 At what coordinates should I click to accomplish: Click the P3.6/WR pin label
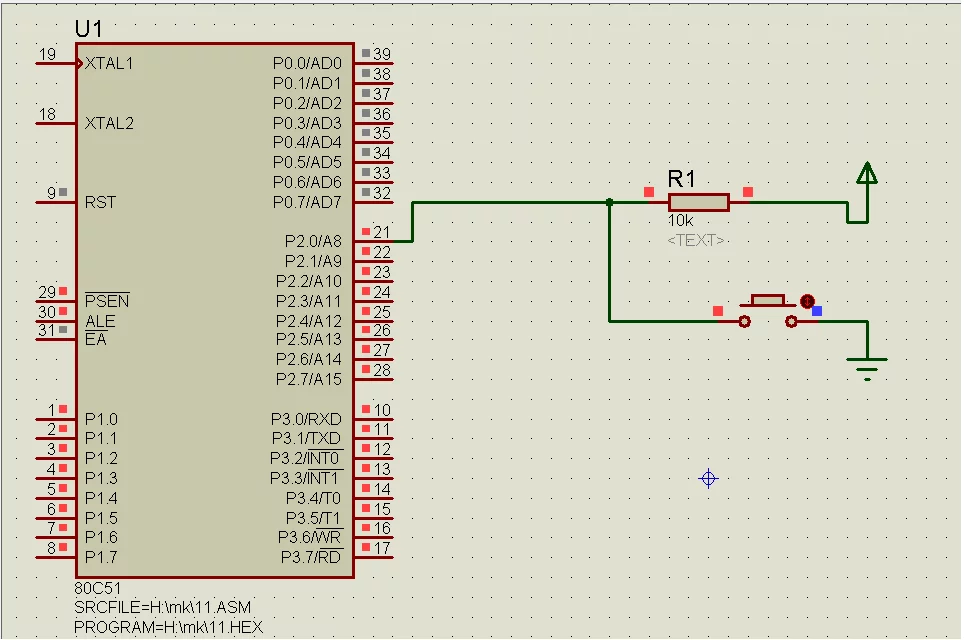click(x=310, y=537)
